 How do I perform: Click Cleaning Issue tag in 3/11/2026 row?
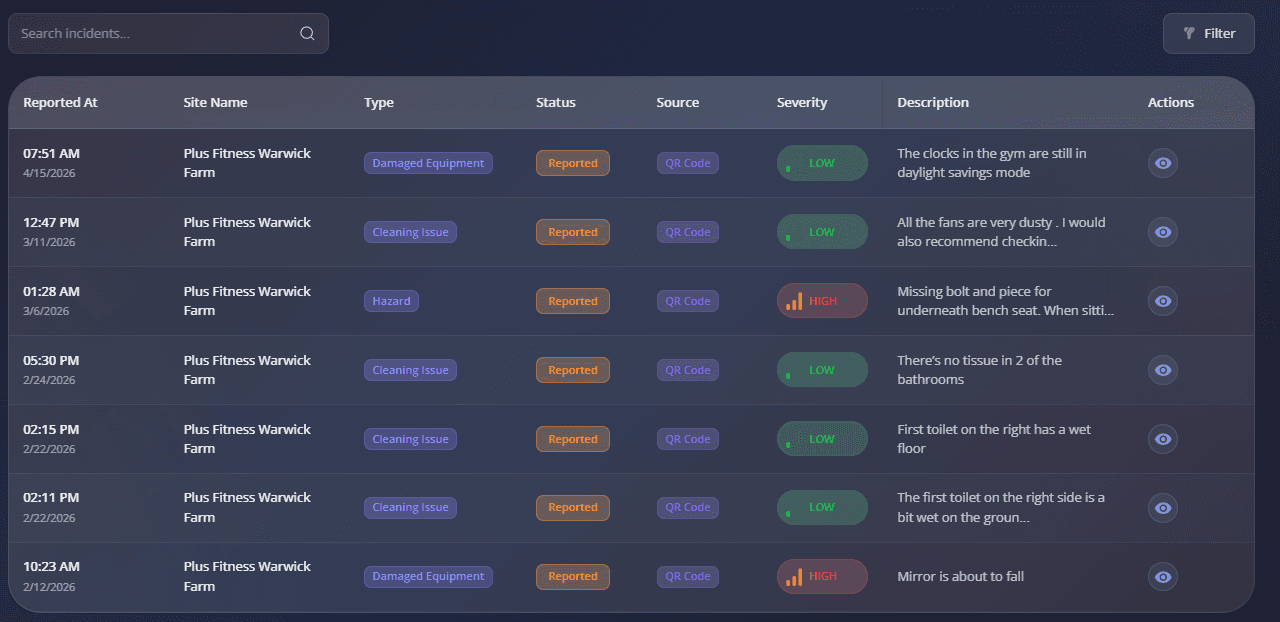pos(410,232)
